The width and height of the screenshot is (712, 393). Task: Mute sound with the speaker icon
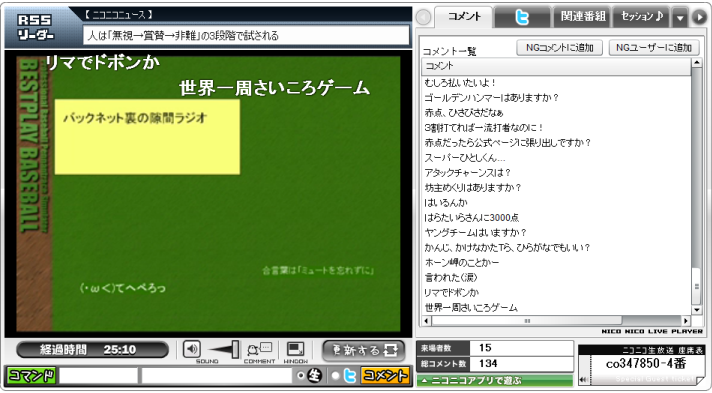[192, 349]
